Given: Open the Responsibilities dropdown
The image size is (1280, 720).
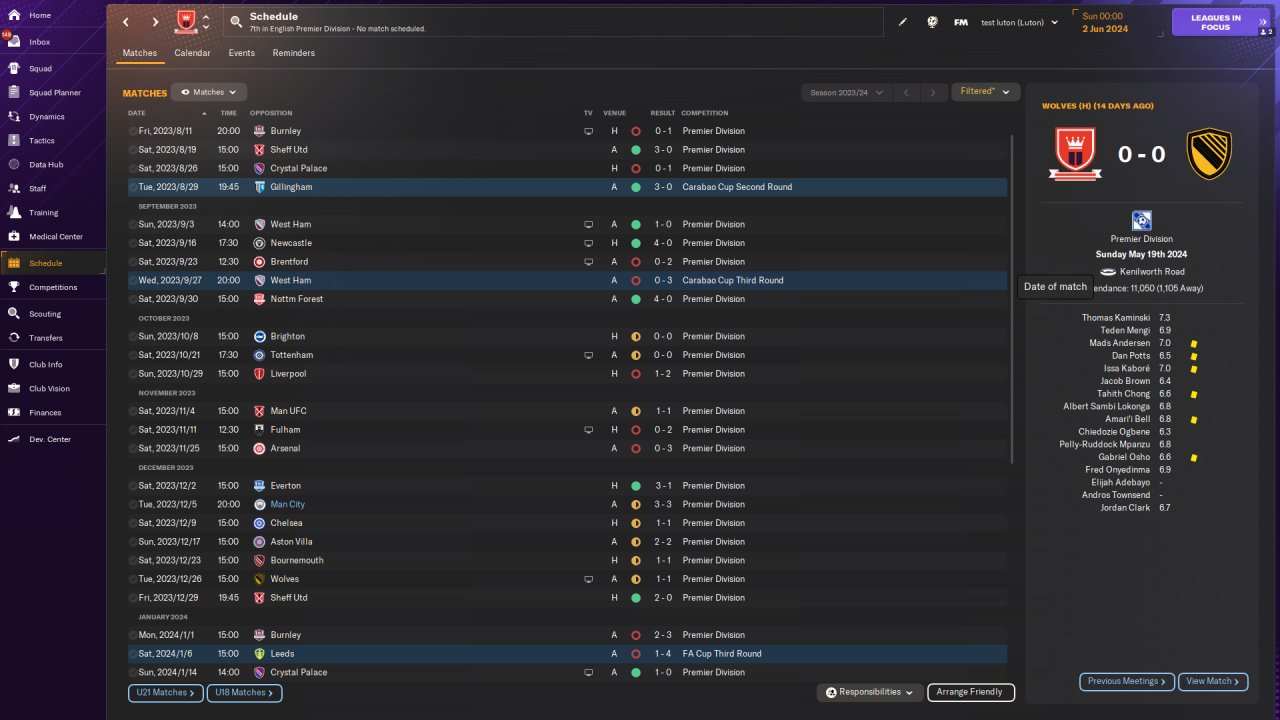Looking at the screenshot, I should 869,692.
